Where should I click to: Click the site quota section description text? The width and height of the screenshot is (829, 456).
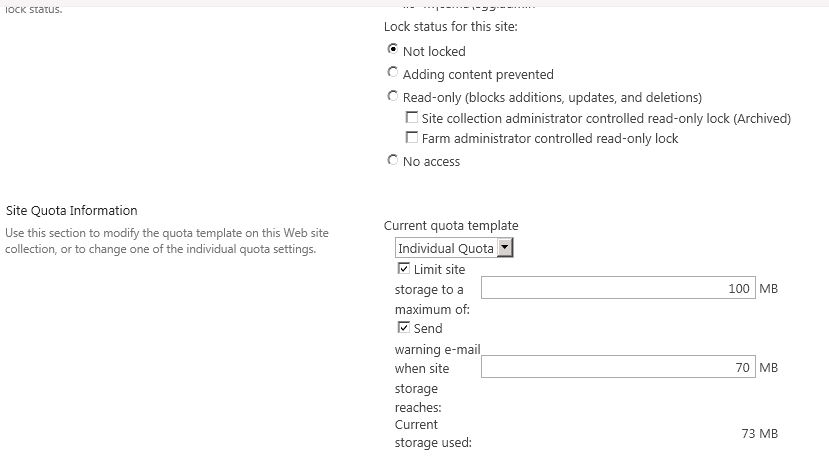coord(166,241)
